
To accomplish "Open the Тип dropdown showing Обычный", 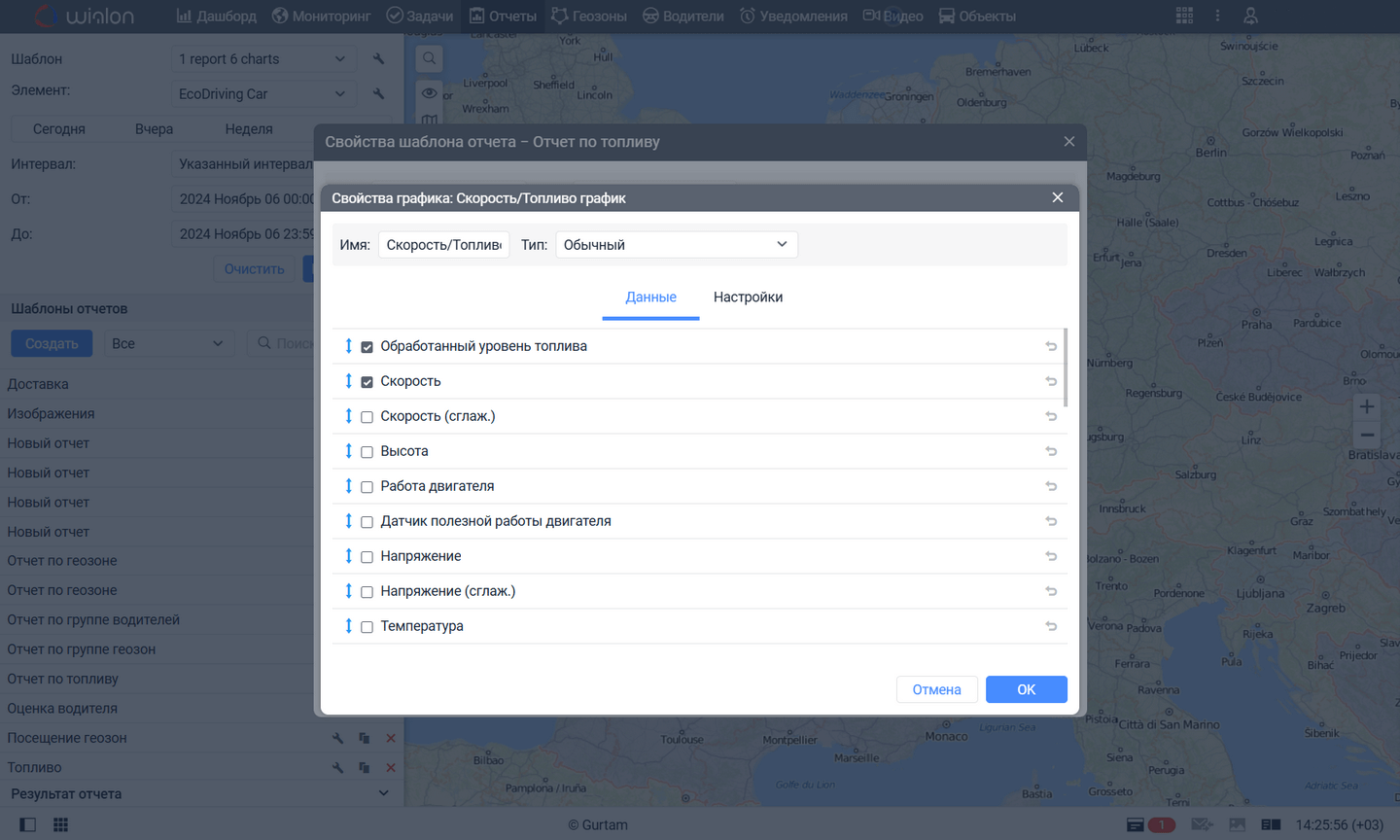I will tap(676, 245).
